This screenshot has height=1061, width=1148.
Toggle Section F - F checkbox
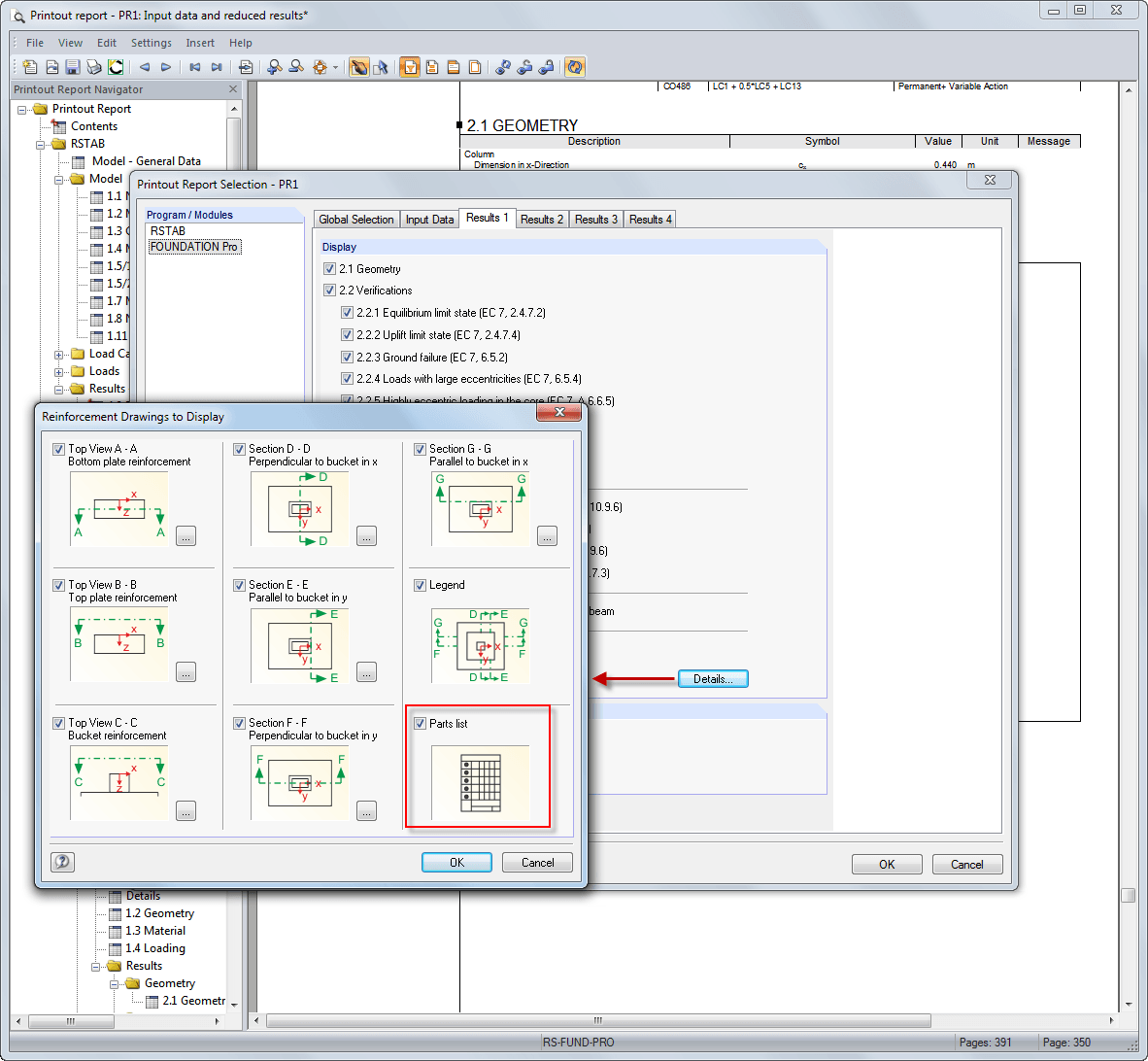(240, 723)
